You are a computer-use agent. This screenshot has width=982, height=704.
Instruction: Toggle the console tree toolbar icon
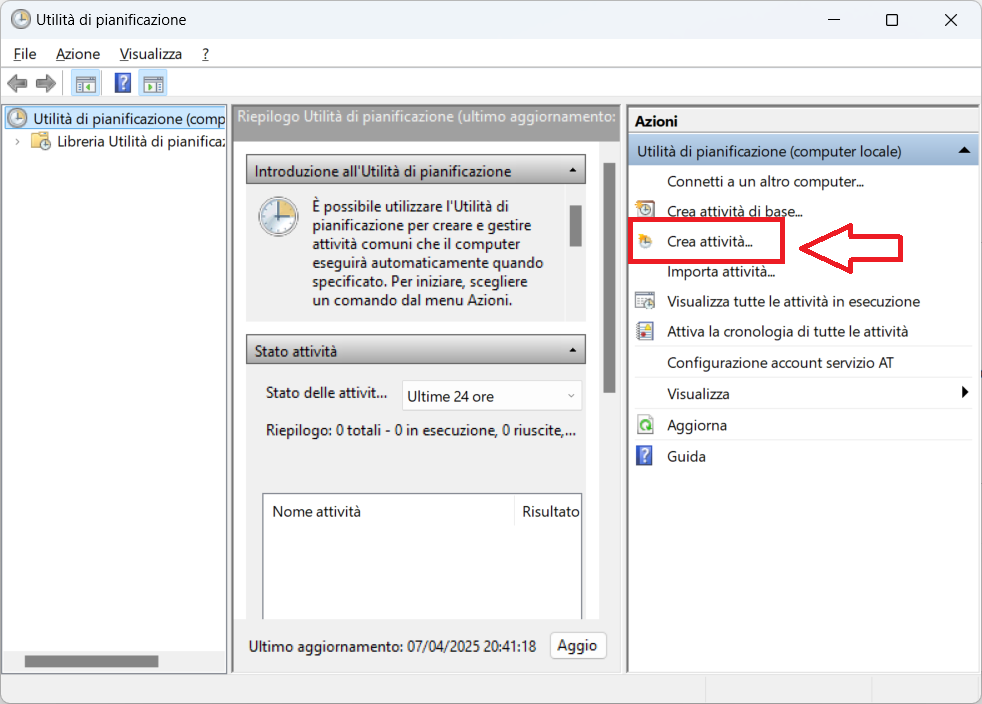click(x=86, y=83)
